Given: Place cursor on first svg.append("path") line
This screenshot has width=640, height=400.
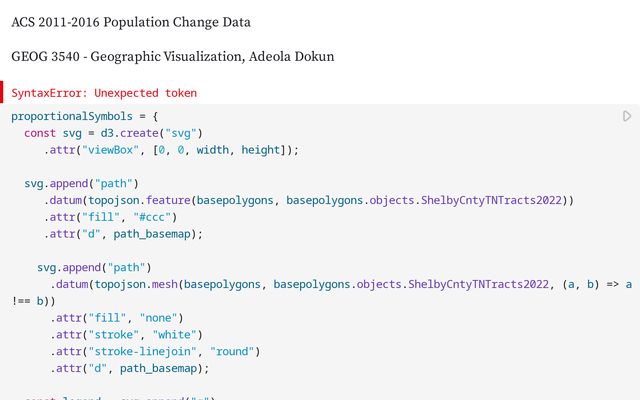Looking at the screenshot, I should tap(81, 184).
